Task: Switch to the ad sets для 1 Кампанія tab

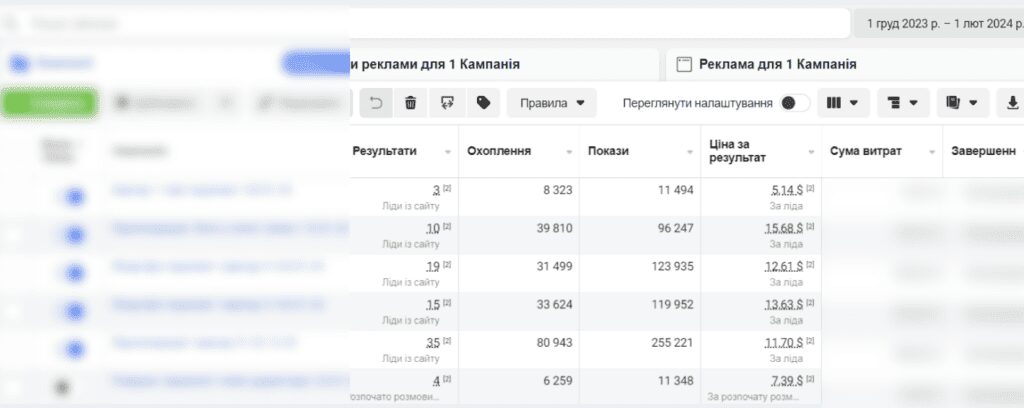Action: pyautogui.click(x=504, y=64)
